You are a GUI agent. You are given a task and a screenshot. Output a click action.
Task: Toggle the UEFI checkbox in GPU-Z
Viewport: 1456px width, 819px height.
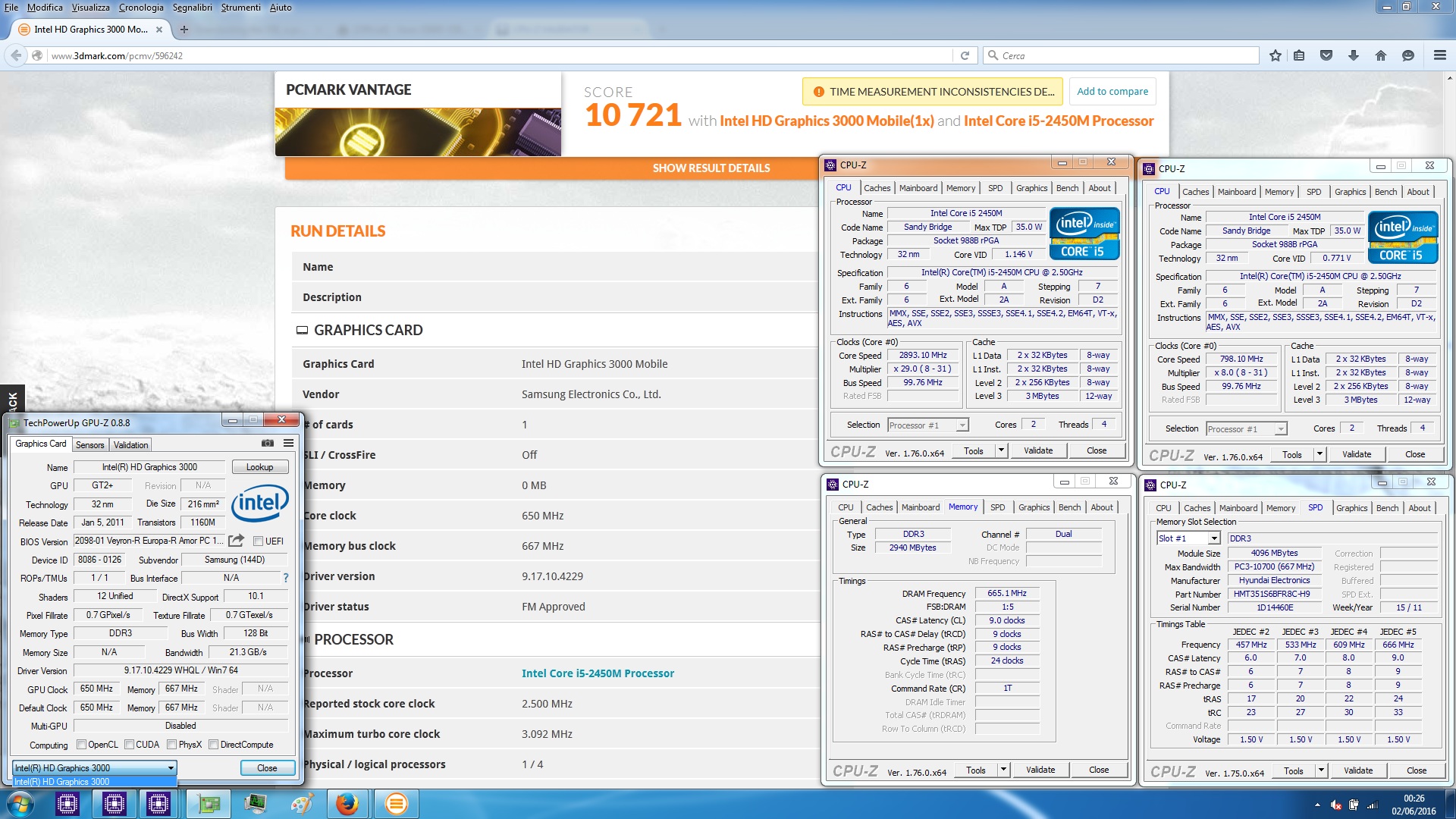[258, 541]
